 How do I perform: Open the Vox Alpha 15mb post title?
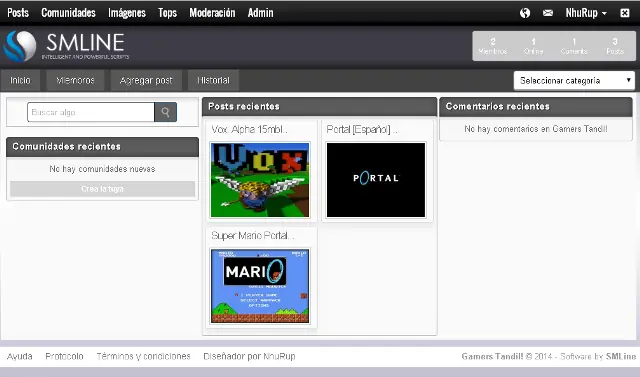coord(249,129)
